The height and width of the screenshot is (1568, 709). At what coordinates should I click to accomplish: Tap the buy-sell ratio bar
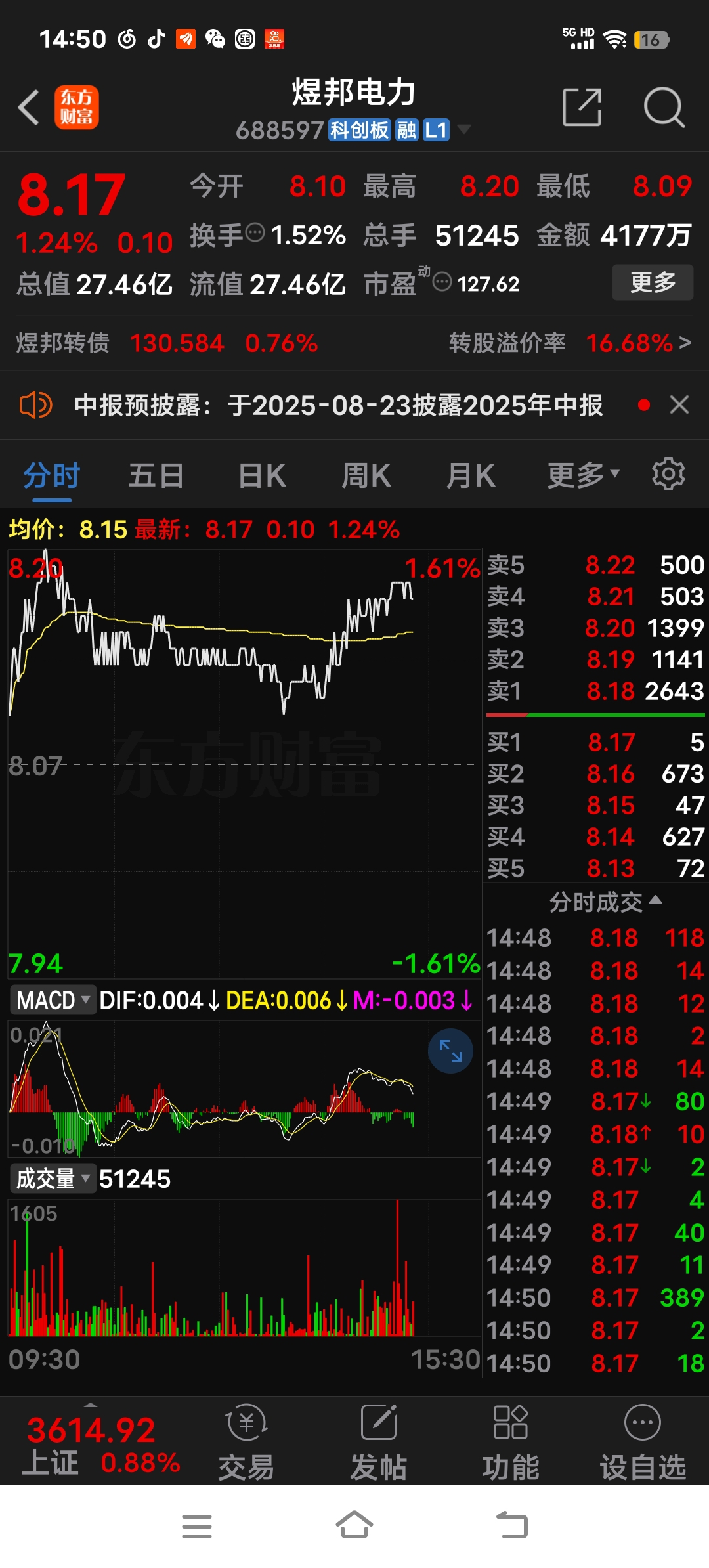click(x=595, y=714)
